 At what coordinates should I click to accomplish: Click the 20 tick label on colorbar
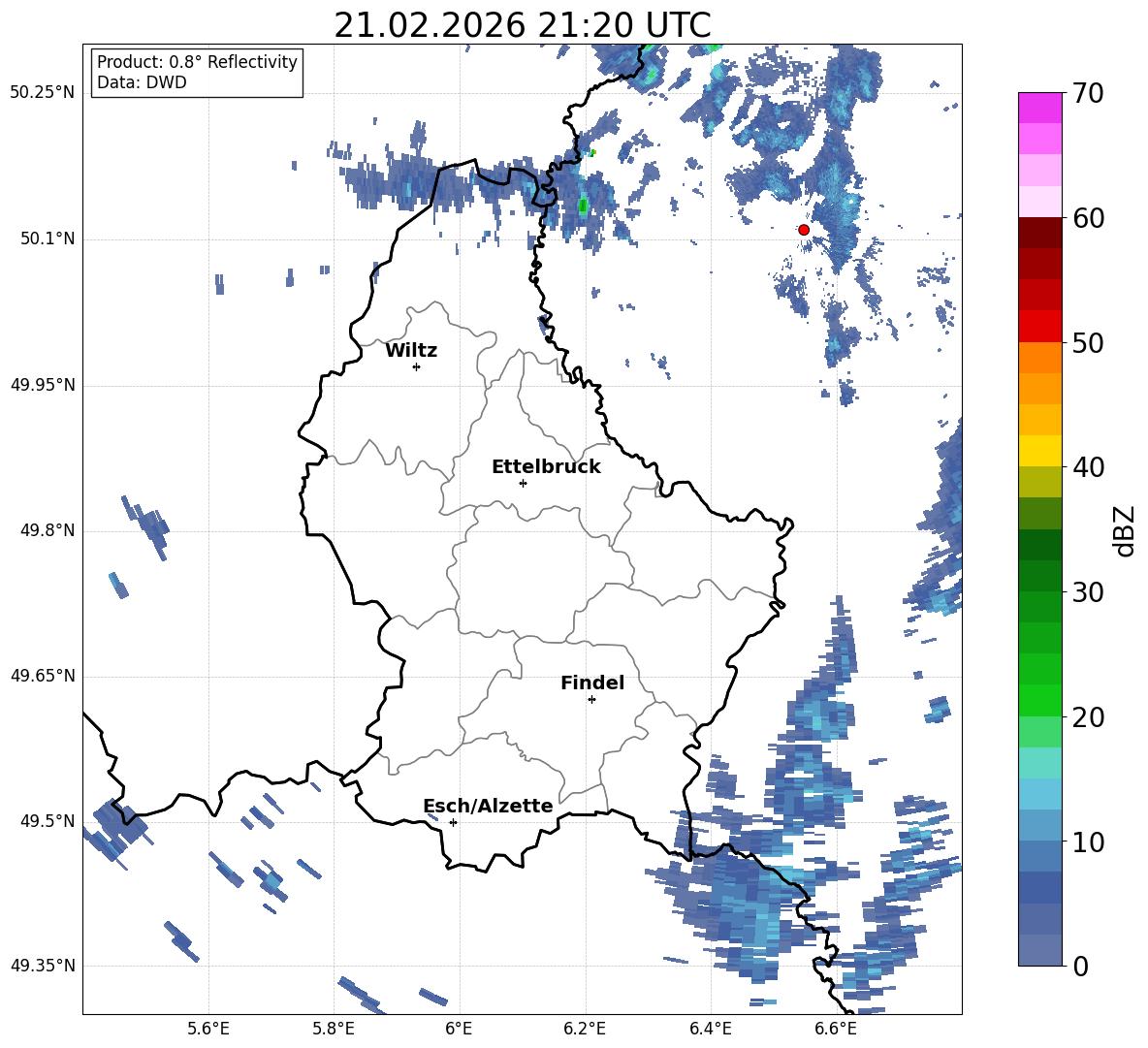pyautogui.click(x=1088, y=717)
